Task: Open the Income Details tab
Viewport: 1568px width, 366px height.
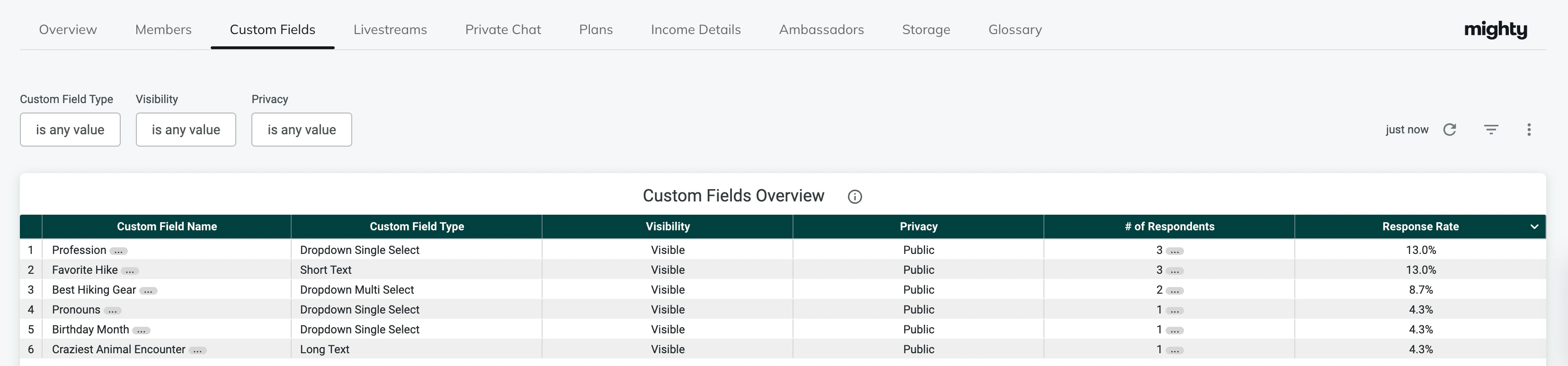Action: point(696,30)
